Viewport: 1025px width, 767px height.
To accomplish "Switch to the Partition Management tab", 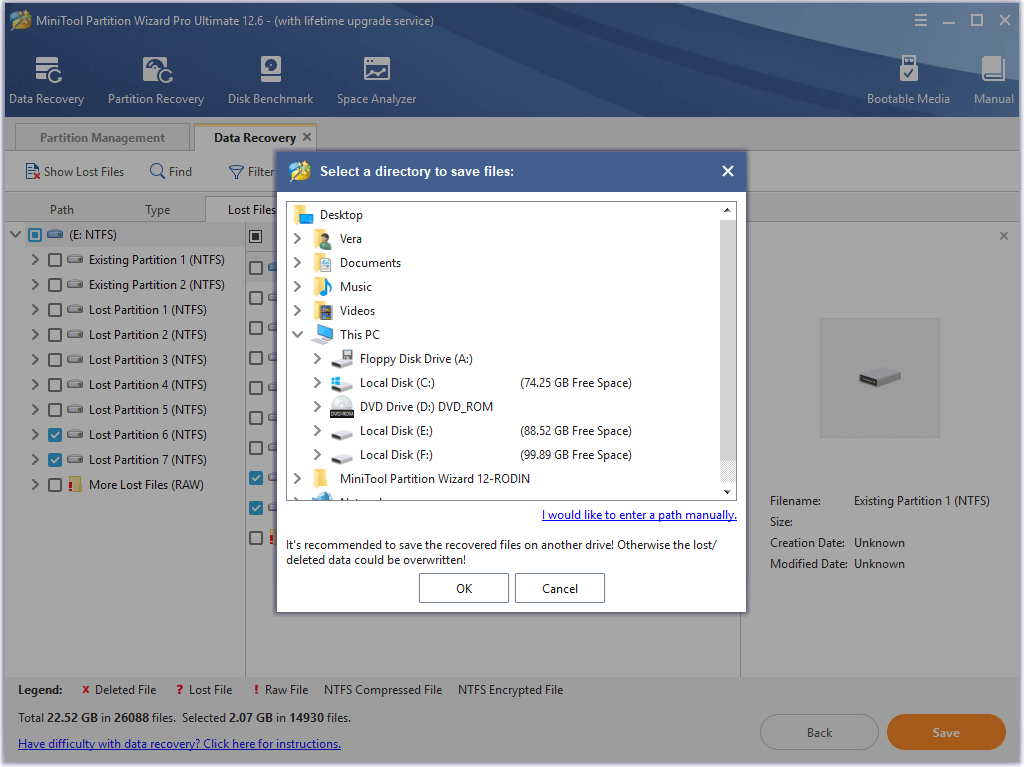I will pyautogui.click(x=102, y=137).
